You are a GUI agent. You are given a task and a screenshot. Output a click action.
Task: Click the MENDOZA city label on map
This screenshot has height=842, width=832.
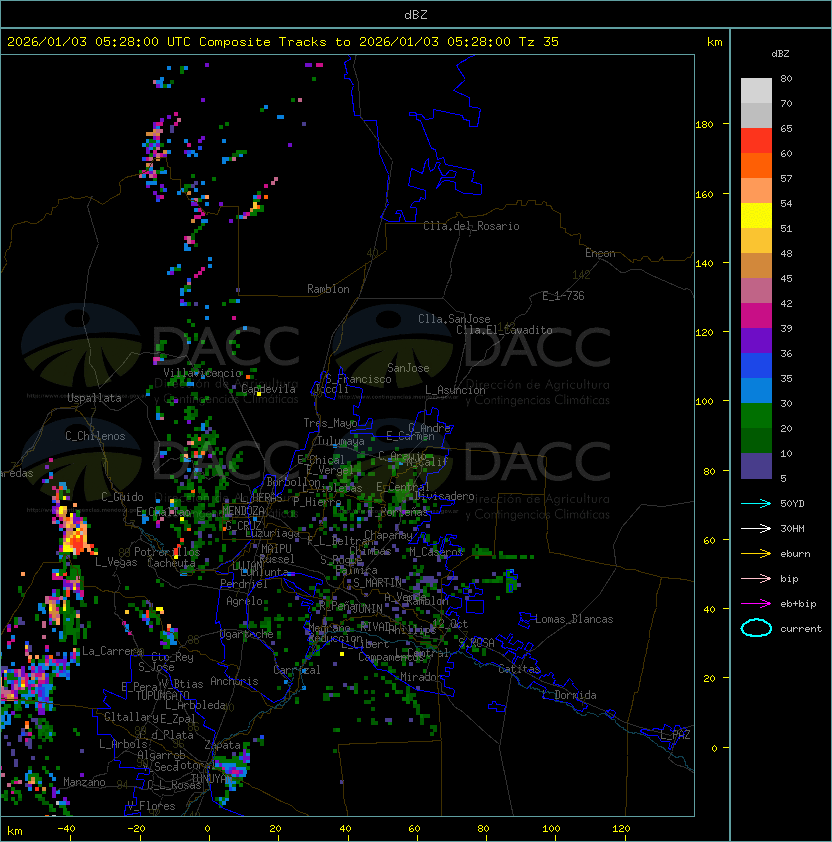[243, 511]
